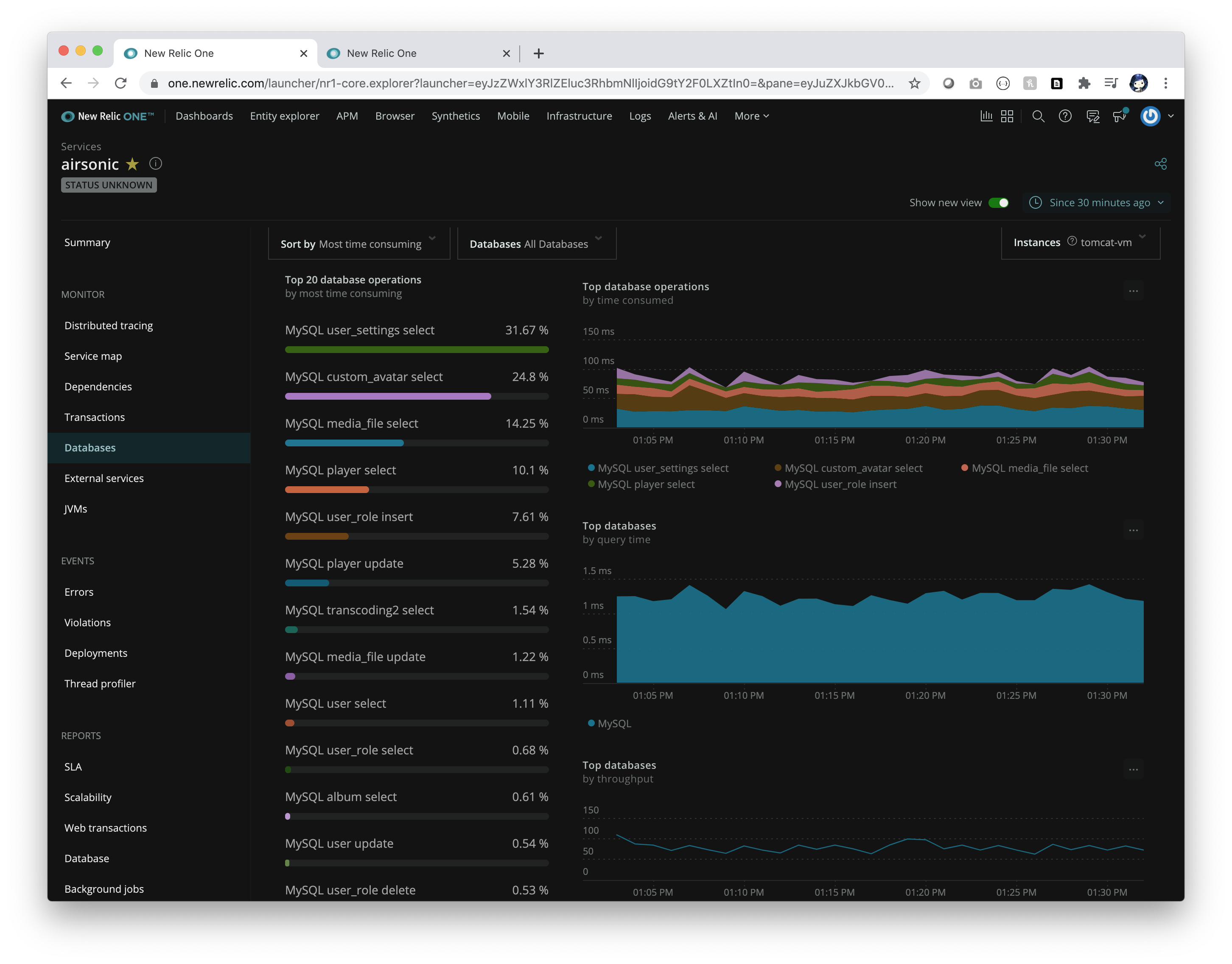The height and width of the screenshot is (964, 1232).
Task: Open Logs in top navigation
Action: (x=640, y=116)
